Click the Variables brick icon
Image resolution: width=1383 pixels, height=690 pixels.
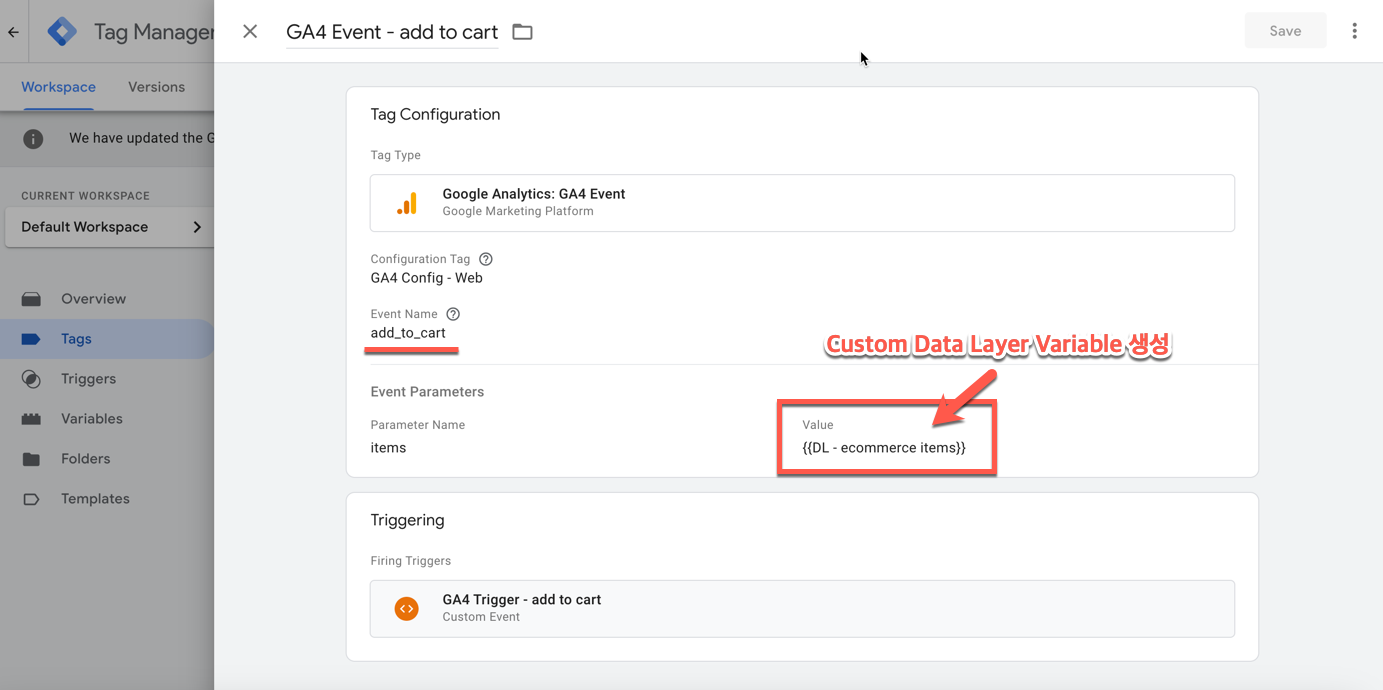[x=32, y=419]
